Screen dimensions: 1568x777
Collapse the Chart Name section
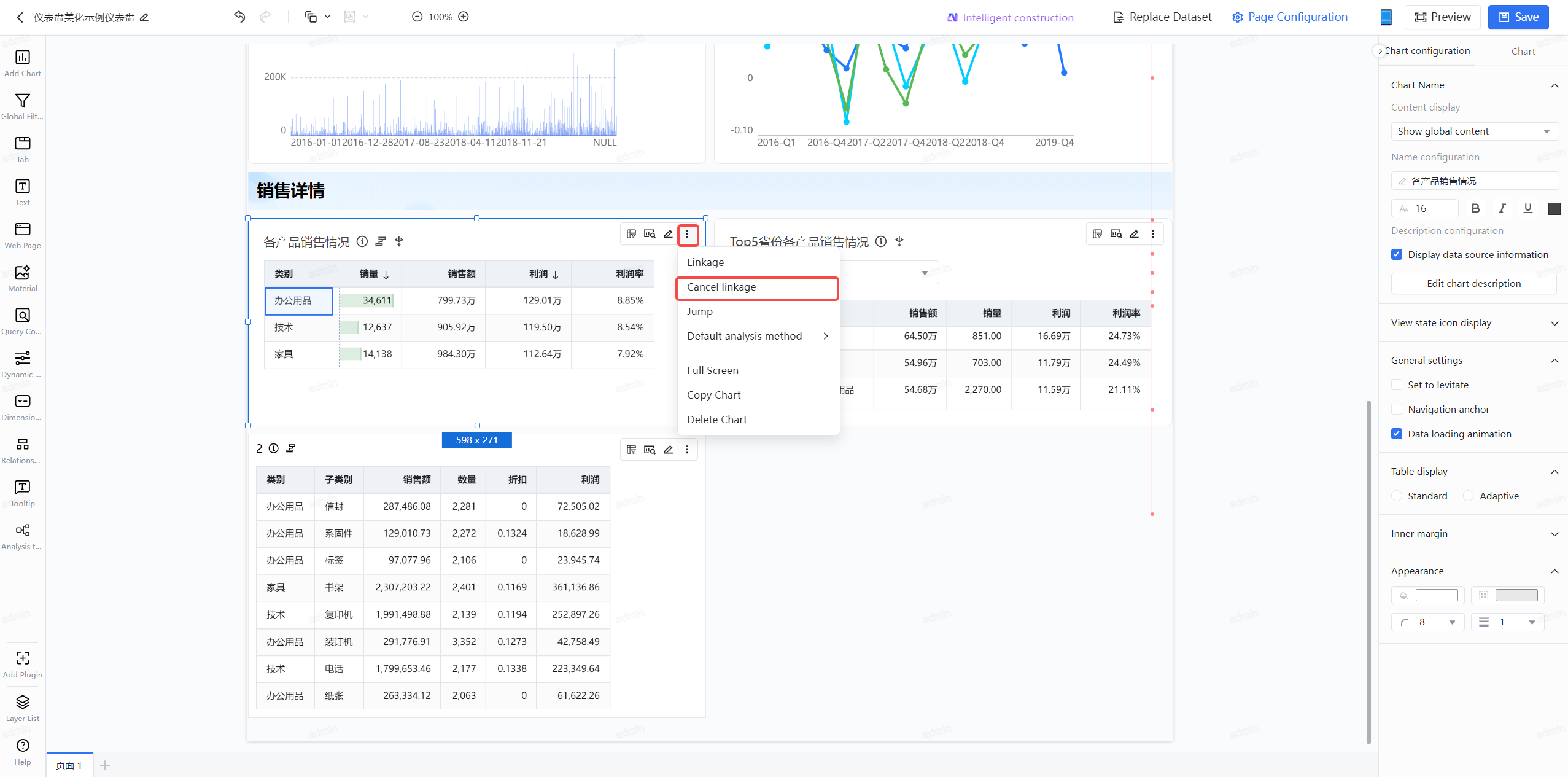click(1554, 85)
